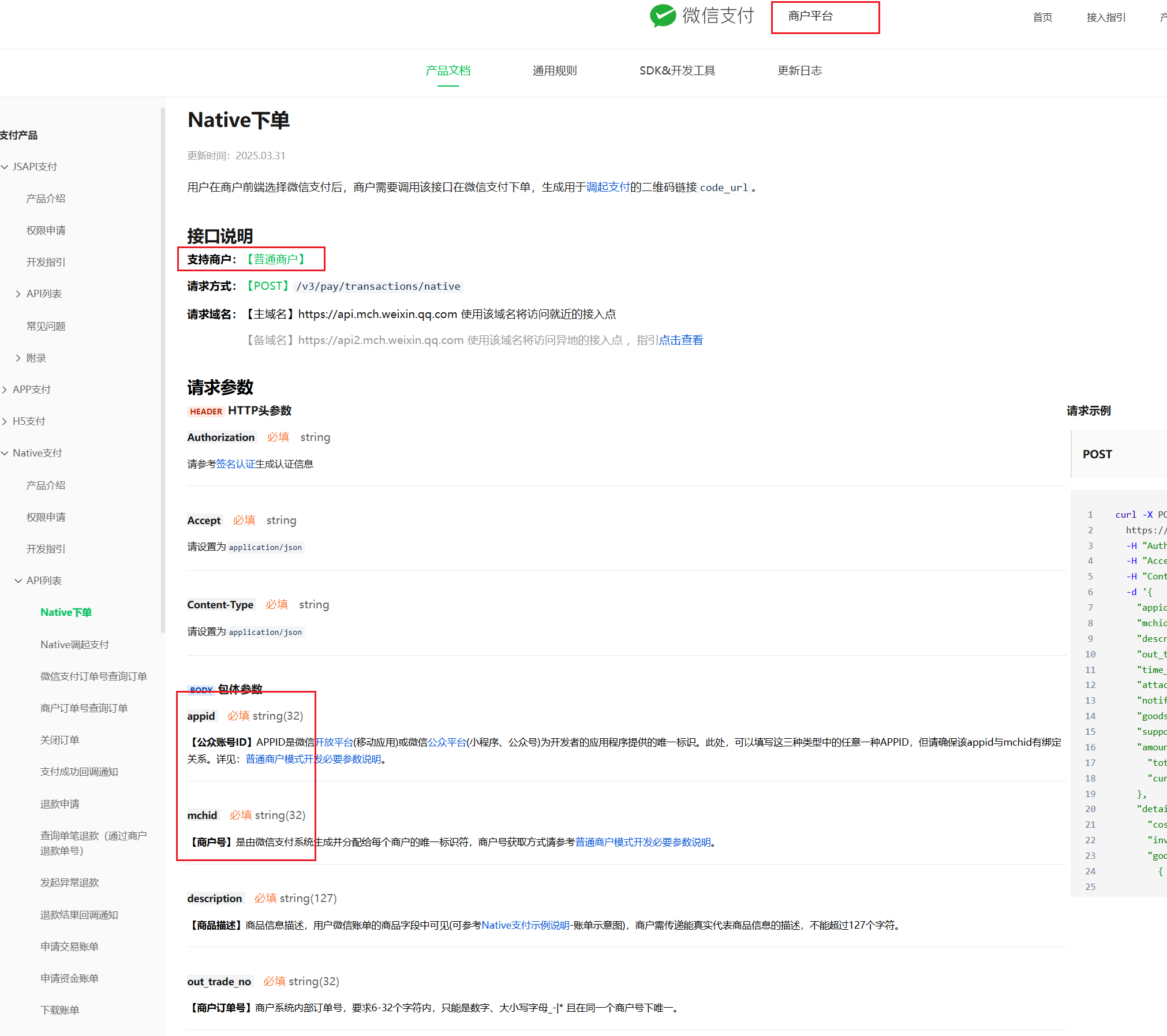This screenshot has width=1167, height=1036.
Task: Click the curl -X line in the code sample
Action: pos(1140,514)
